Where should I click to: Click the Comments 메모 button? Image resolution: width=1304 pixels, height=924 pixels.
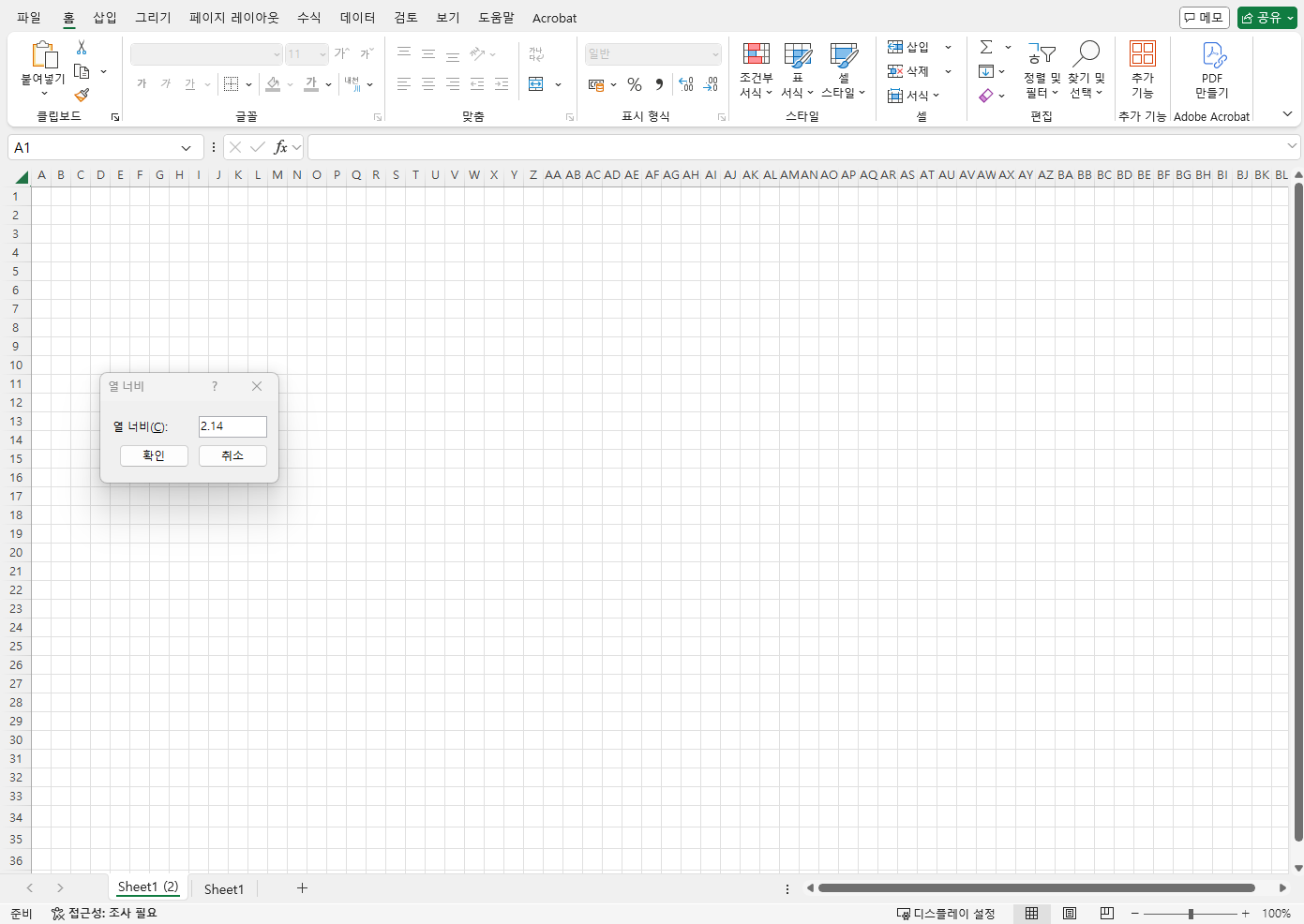[x=1205, y=18]
